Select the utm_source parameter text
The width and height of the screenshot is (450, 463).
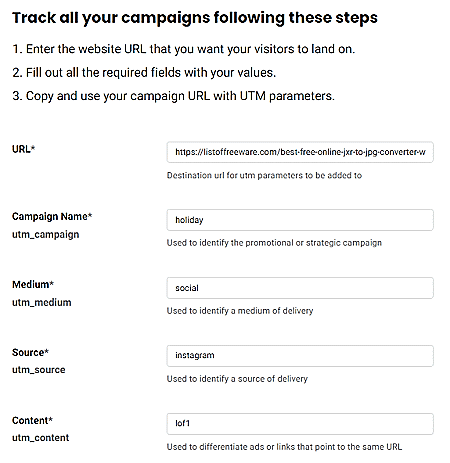pyautogui.click(x=39, y=370)
